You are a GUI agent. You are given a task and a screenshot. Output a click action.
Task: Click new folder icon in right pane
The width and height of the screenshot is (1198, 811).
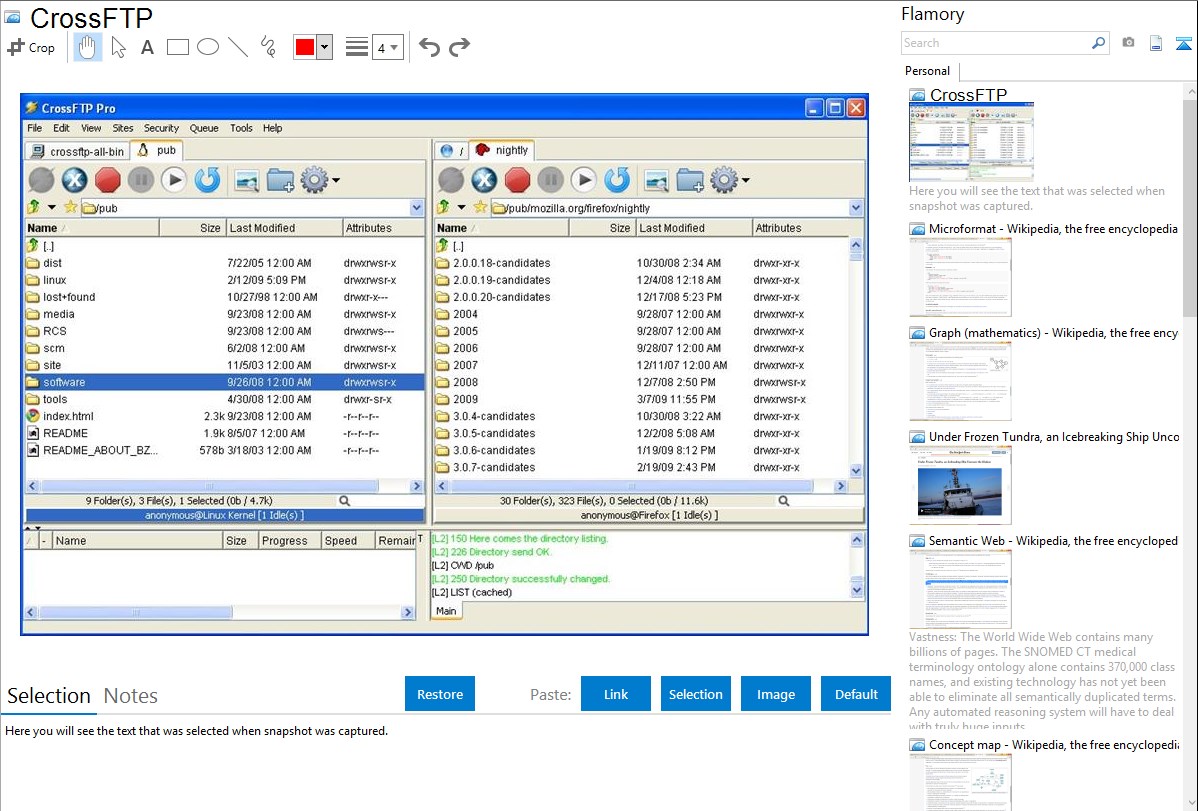(x=690, y=180)
